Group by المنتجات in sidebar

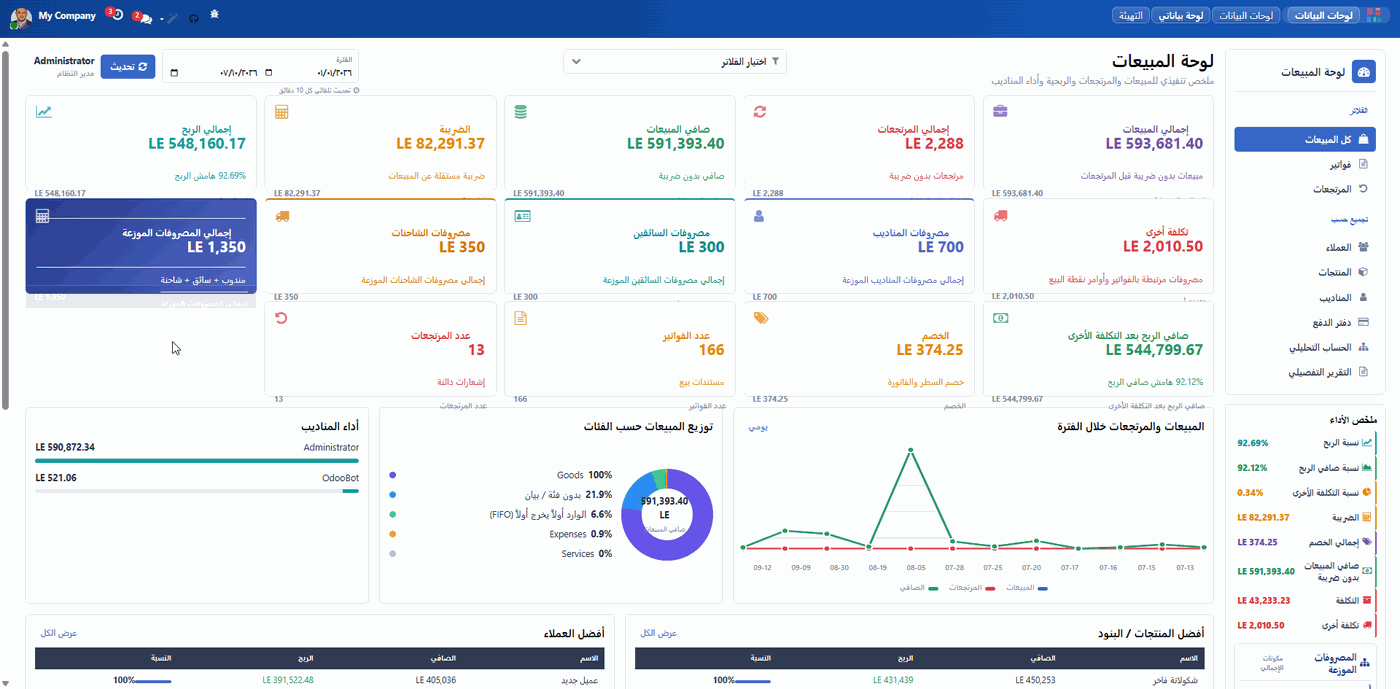(x=1305, y=272)
